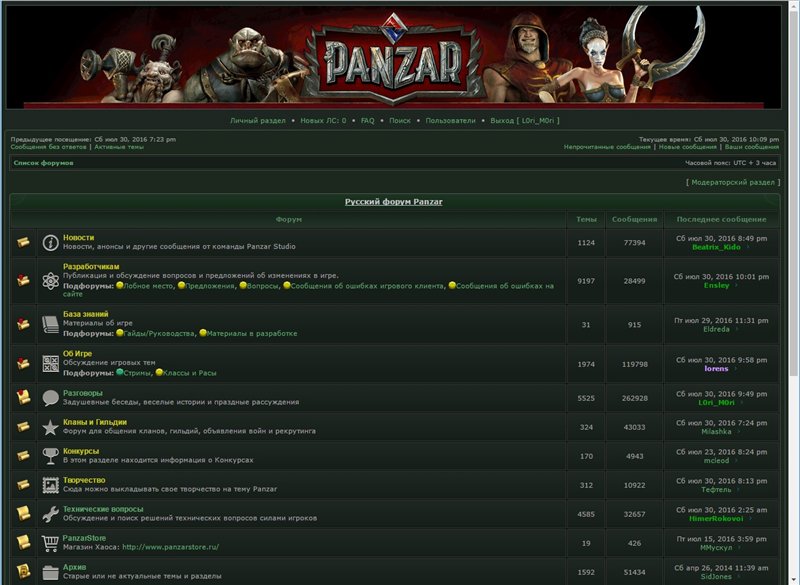Click the picture icon beside Творчество

(x=51, y=485)
